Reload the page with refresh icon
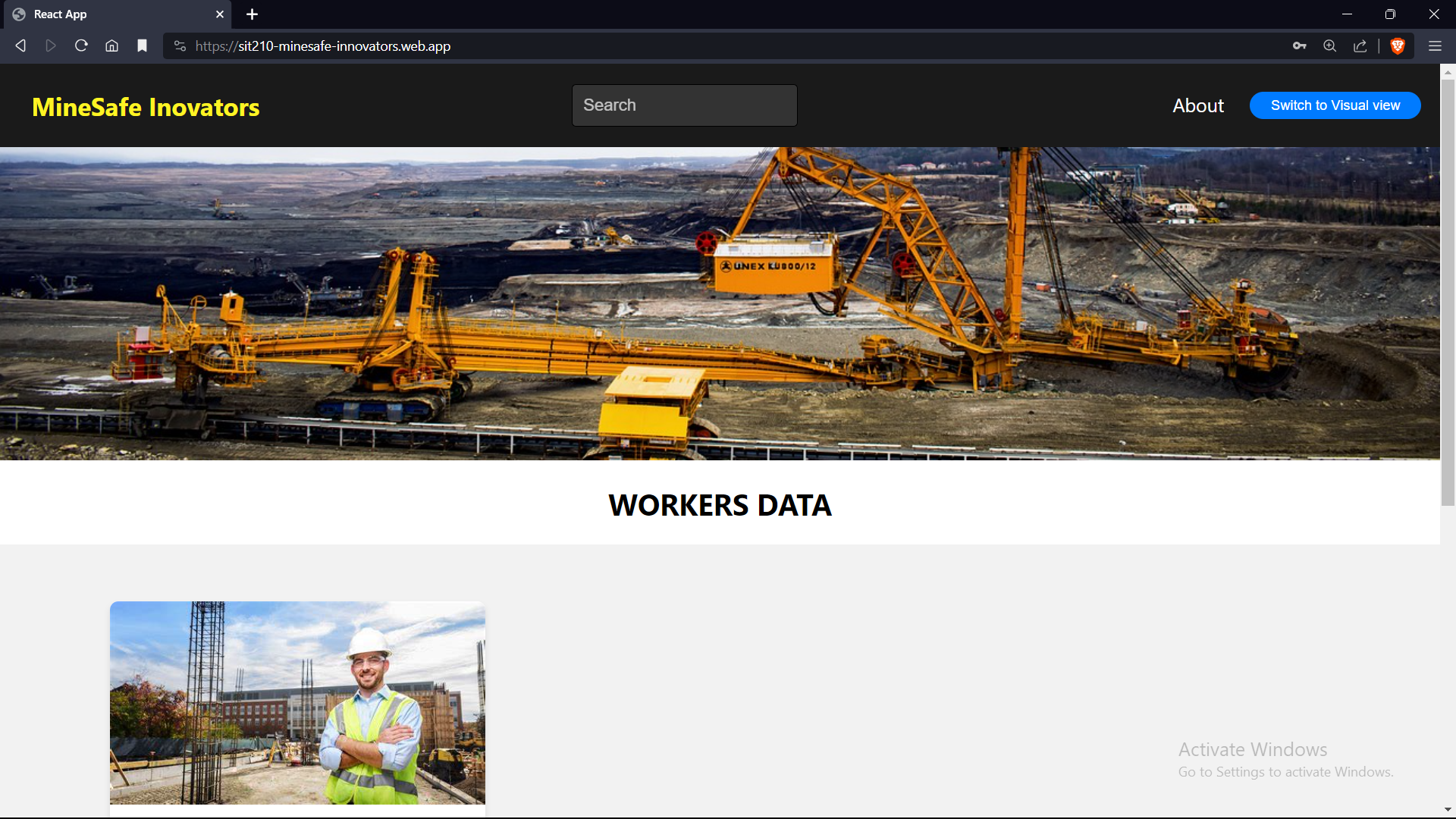The width and height of the screenshot is (1456, 819). pos(81,46)
